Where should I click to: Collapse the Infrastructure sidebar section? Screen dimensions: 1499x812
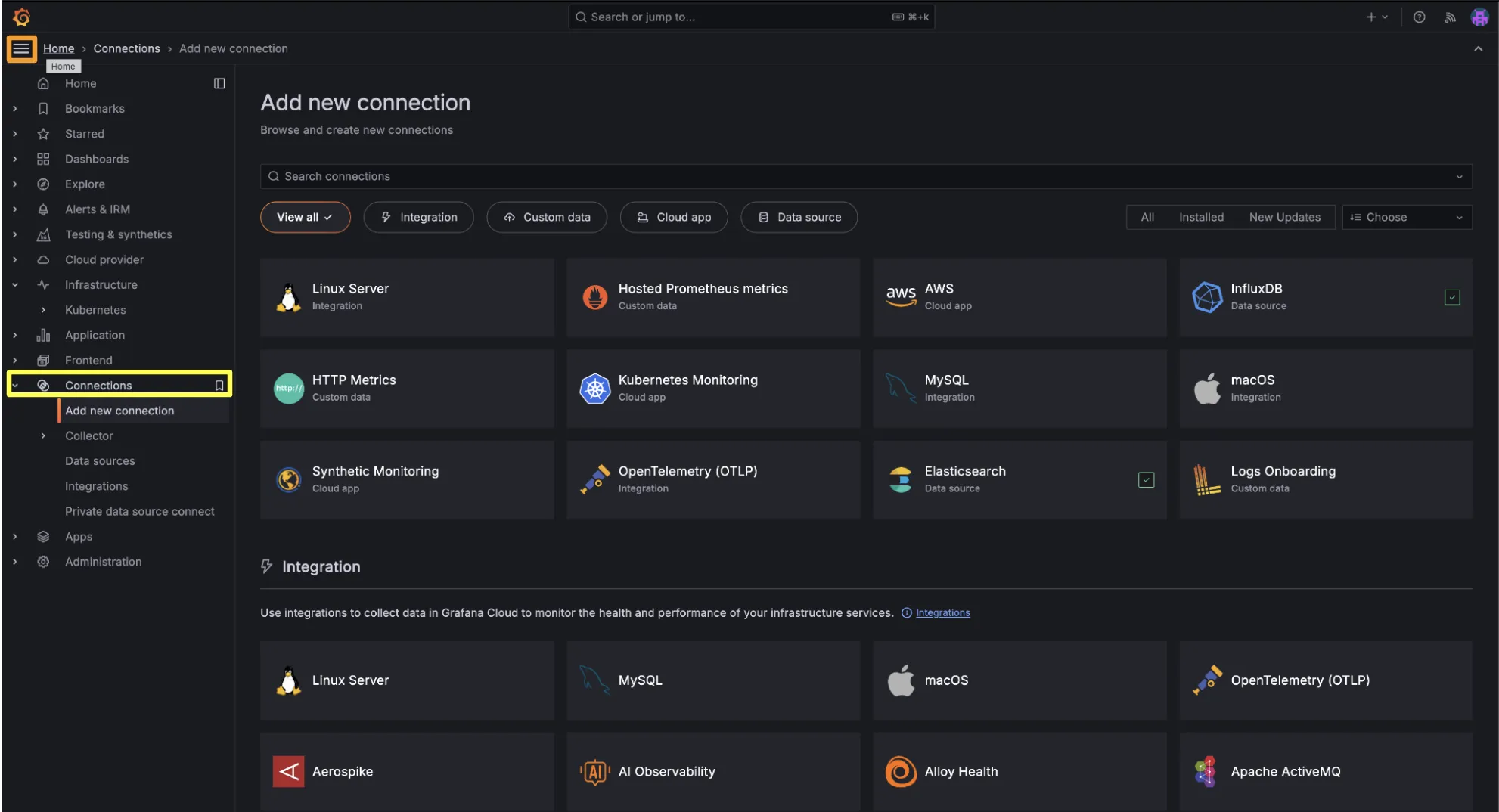pyautogui.click(x=15, y=284)
